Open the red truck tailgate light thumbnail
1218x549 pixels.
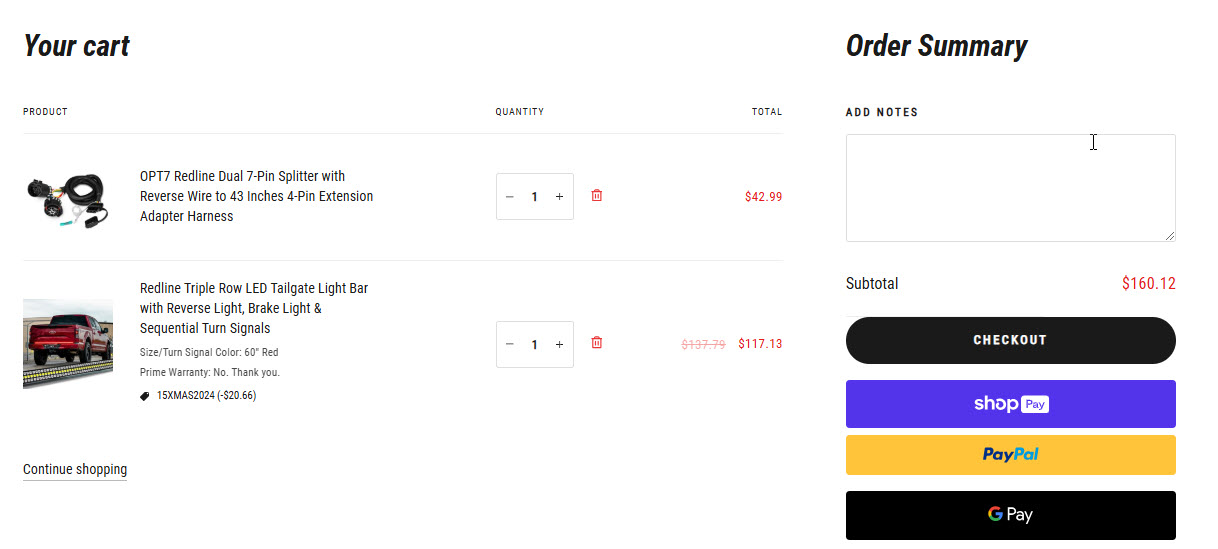pos(68,344)
